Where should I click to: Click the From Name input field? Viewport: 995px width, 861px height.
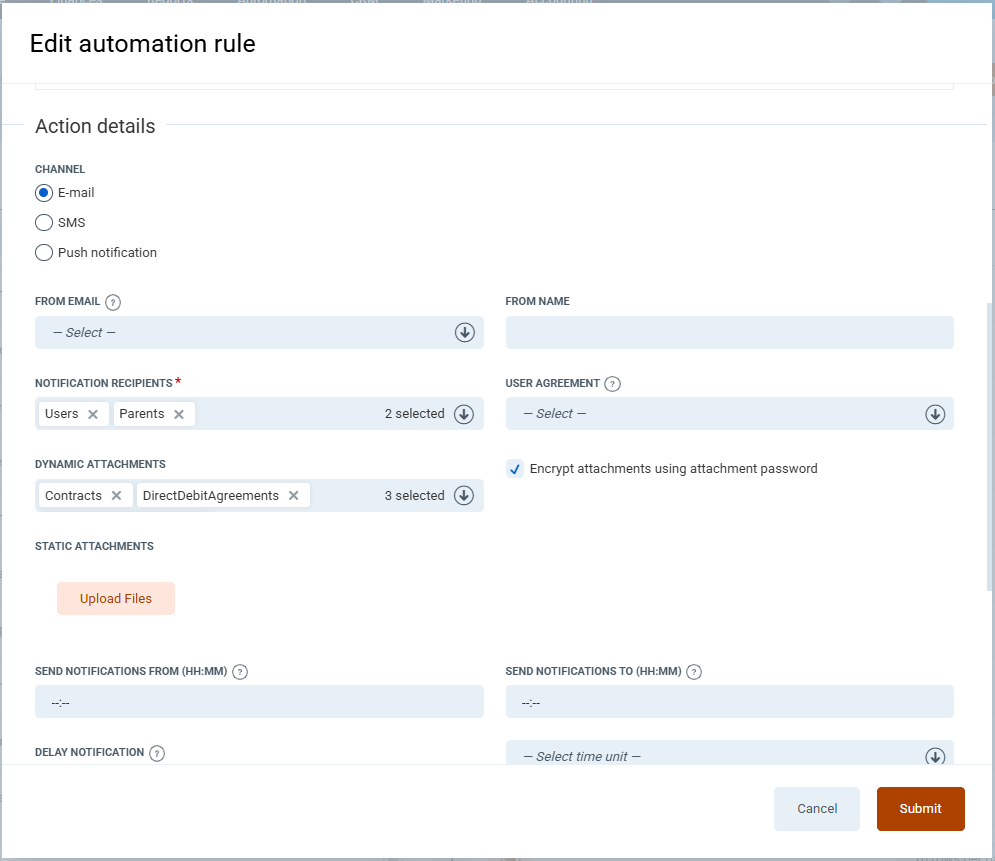[x=729, y=333]
